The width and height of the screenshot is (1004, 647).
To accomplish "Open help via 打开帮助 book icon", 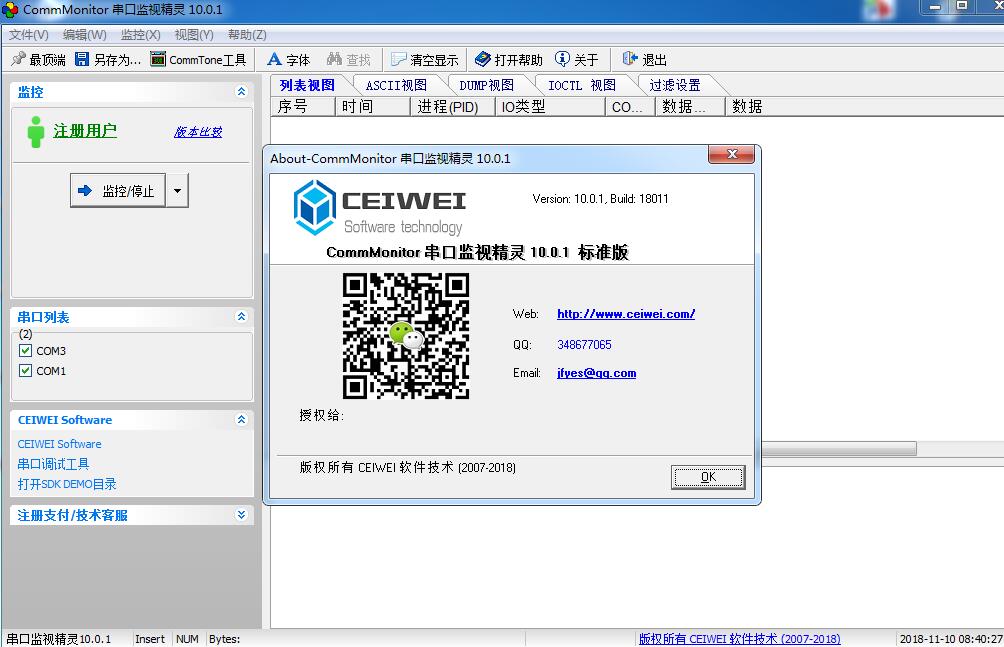I will pyautogui.click(x=483, y=60).
